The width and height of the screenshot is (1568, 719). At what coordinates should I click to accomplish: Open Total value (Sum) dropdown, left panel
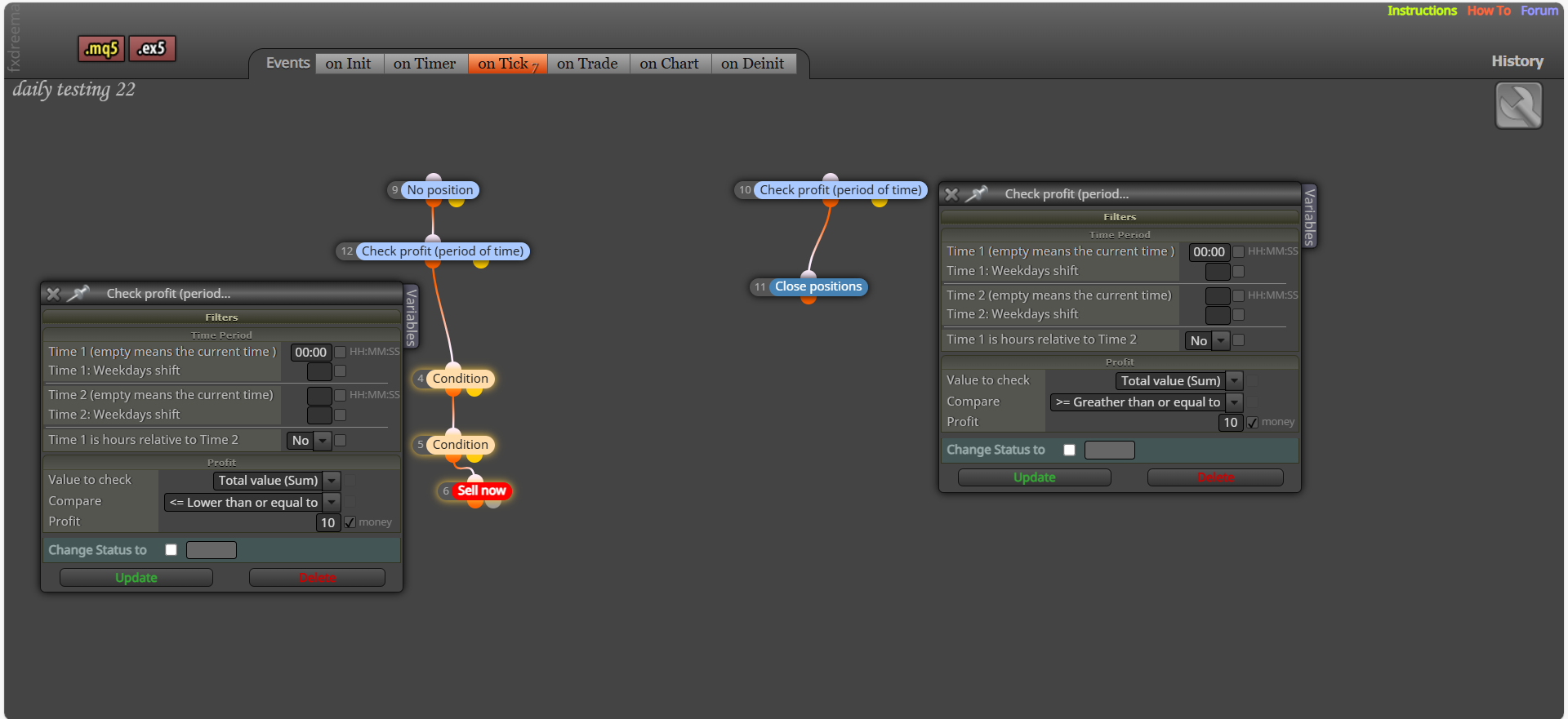tap(277, 481)
